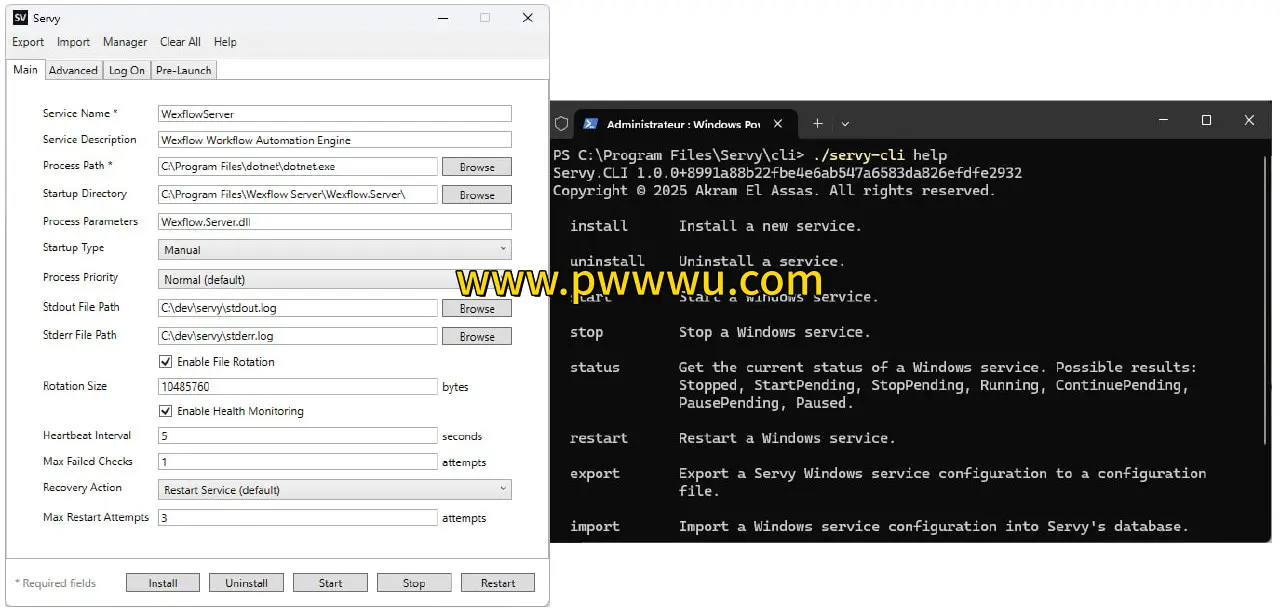Click the shield icon in terminal title bar
The image size is (1280, 616).
(x=561, y=124)
